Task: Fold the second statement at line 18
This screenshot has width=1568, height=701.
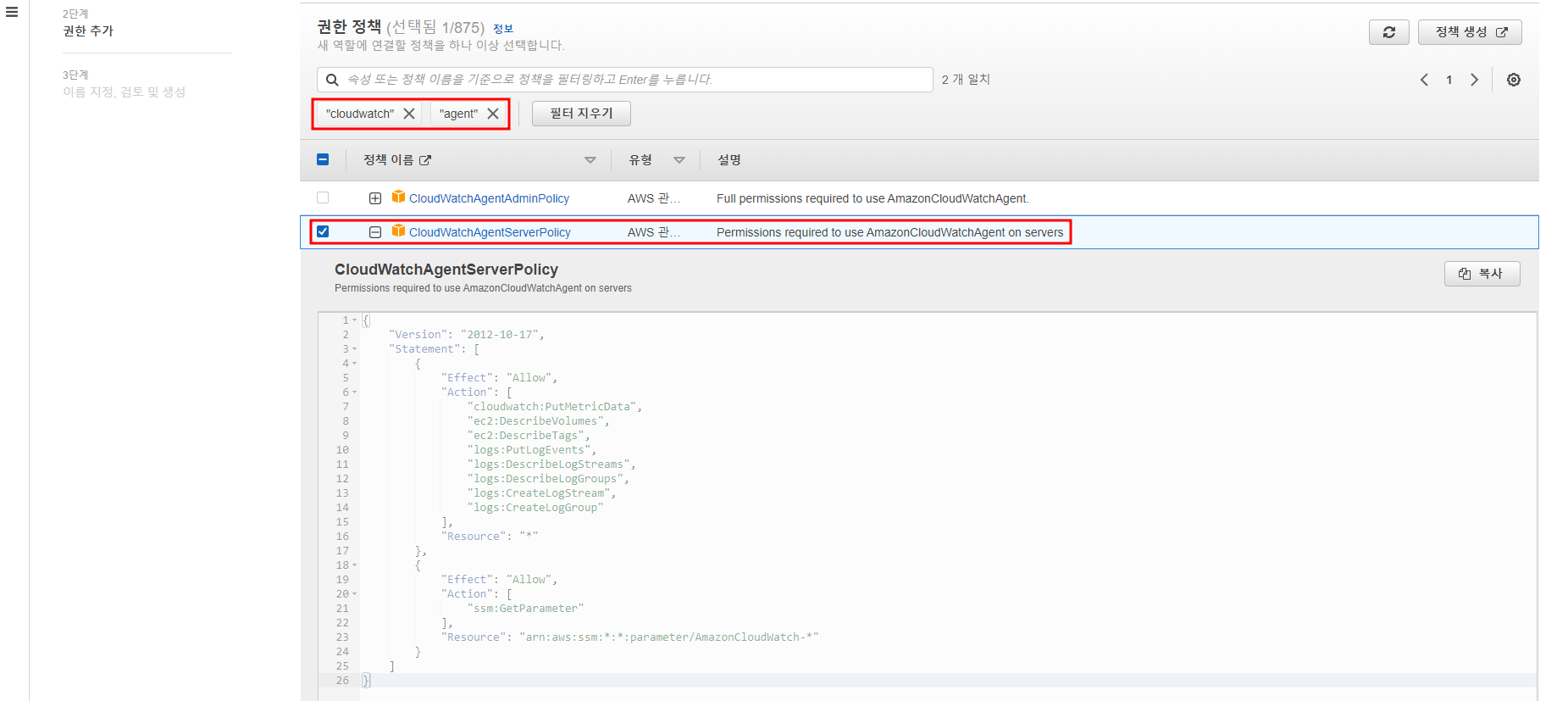Action: tap(354, 565)
